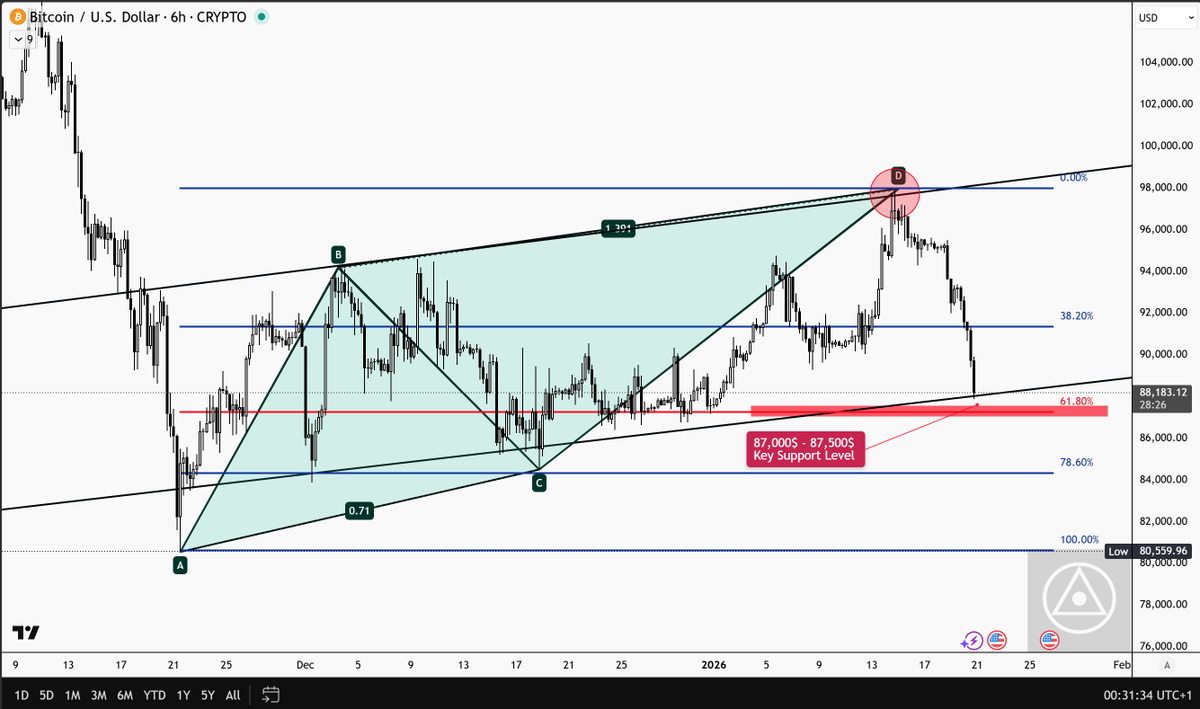Click the Dec label on the time axis
This screenshot has width=1200, height=709.
point(305,664)
